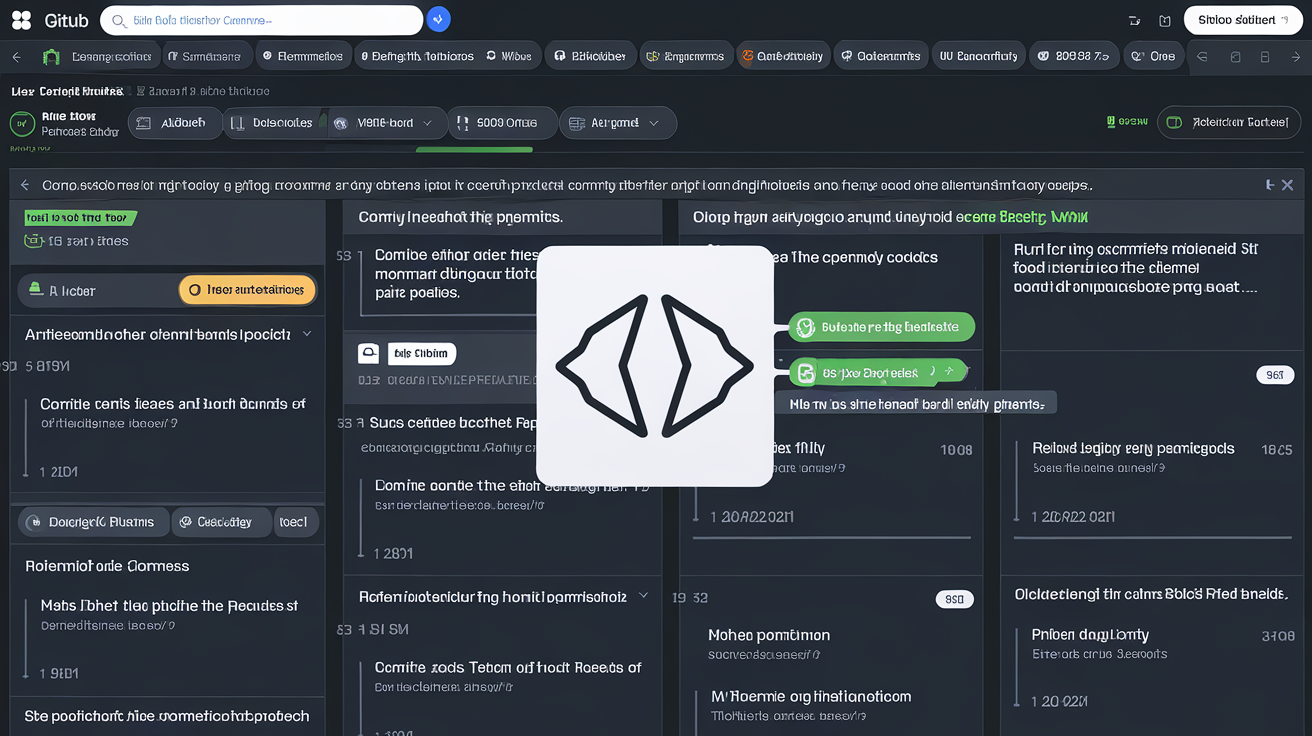
Task: Click the green 08 )ixe Brogt pill
Action: click(x=878, y=373)
